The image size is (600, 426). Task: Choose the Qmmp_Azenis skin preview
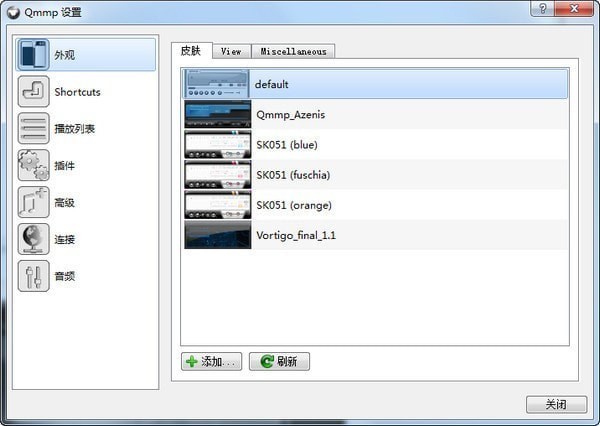(217, 114)
